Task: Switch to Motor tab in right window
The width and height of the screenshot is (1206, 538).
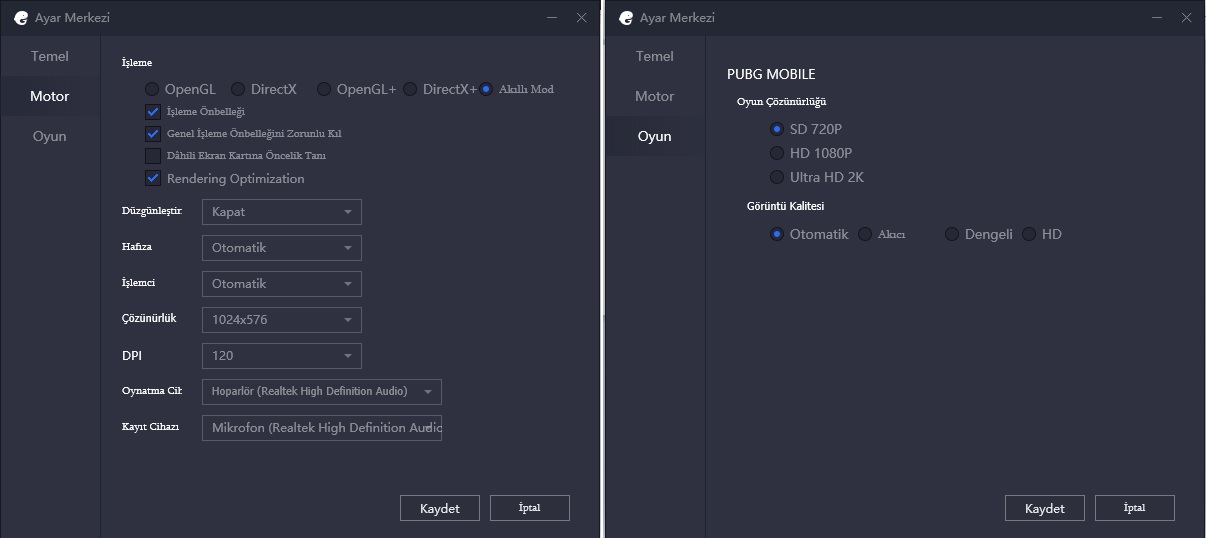Action: (x=655, y=96)
